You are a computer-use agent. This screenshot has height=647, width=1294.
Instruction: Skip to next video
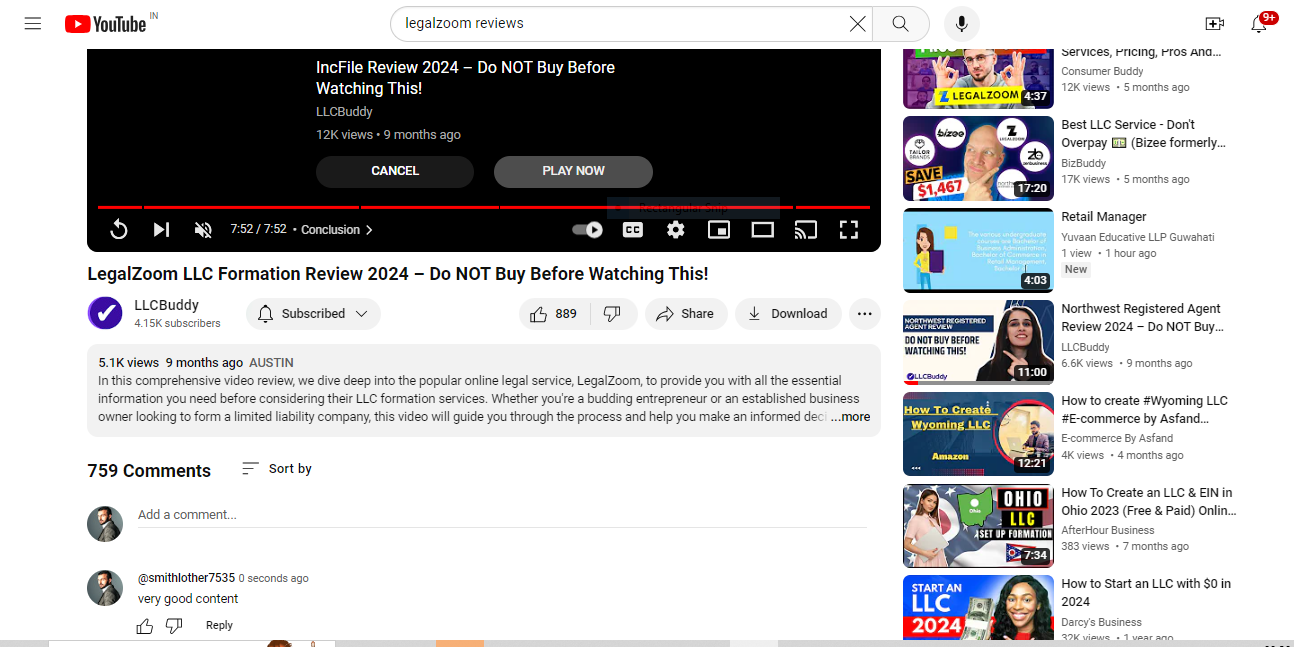[x=161, y=230]
